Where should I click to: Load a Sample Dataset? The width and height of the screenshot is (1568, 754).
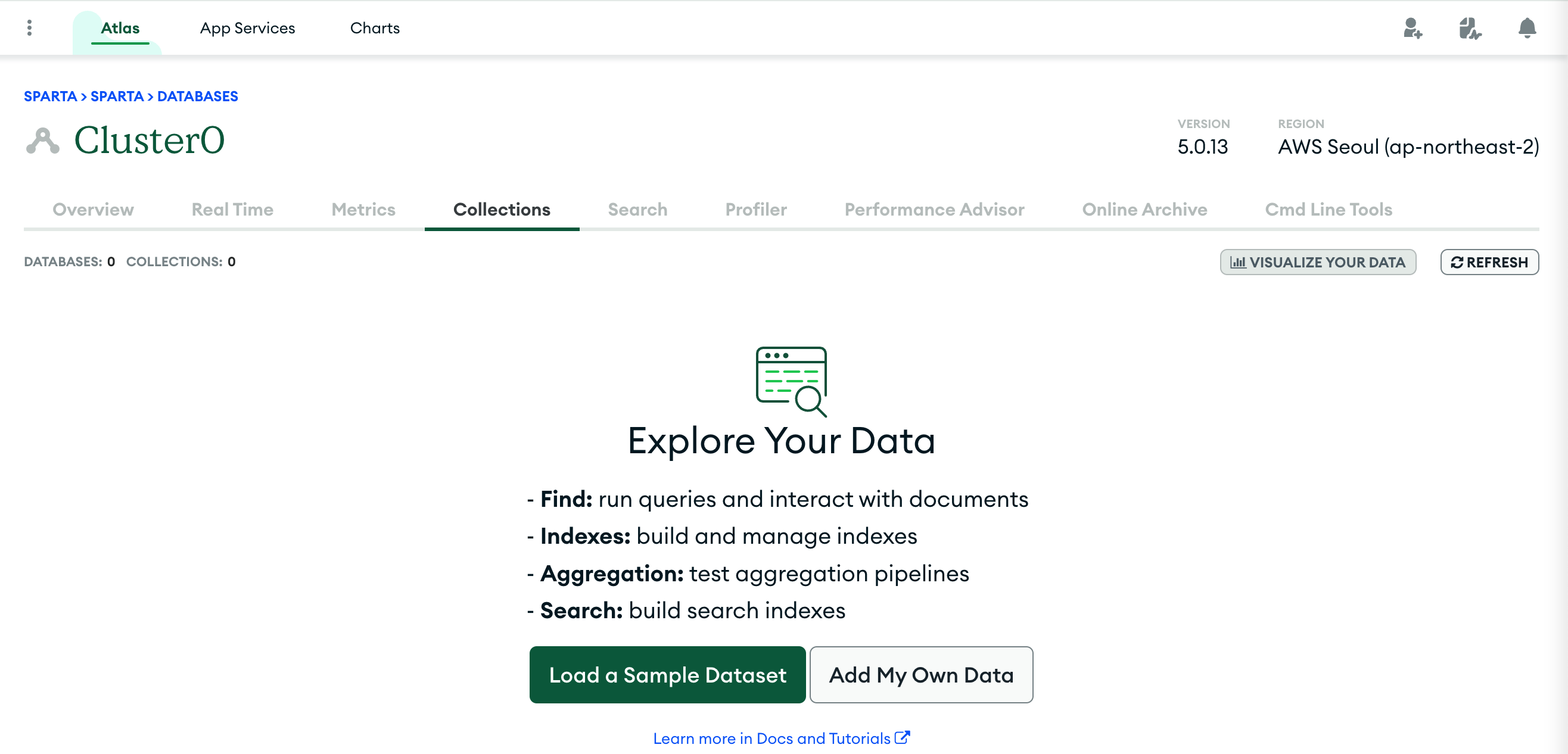[x=667, y=674]
